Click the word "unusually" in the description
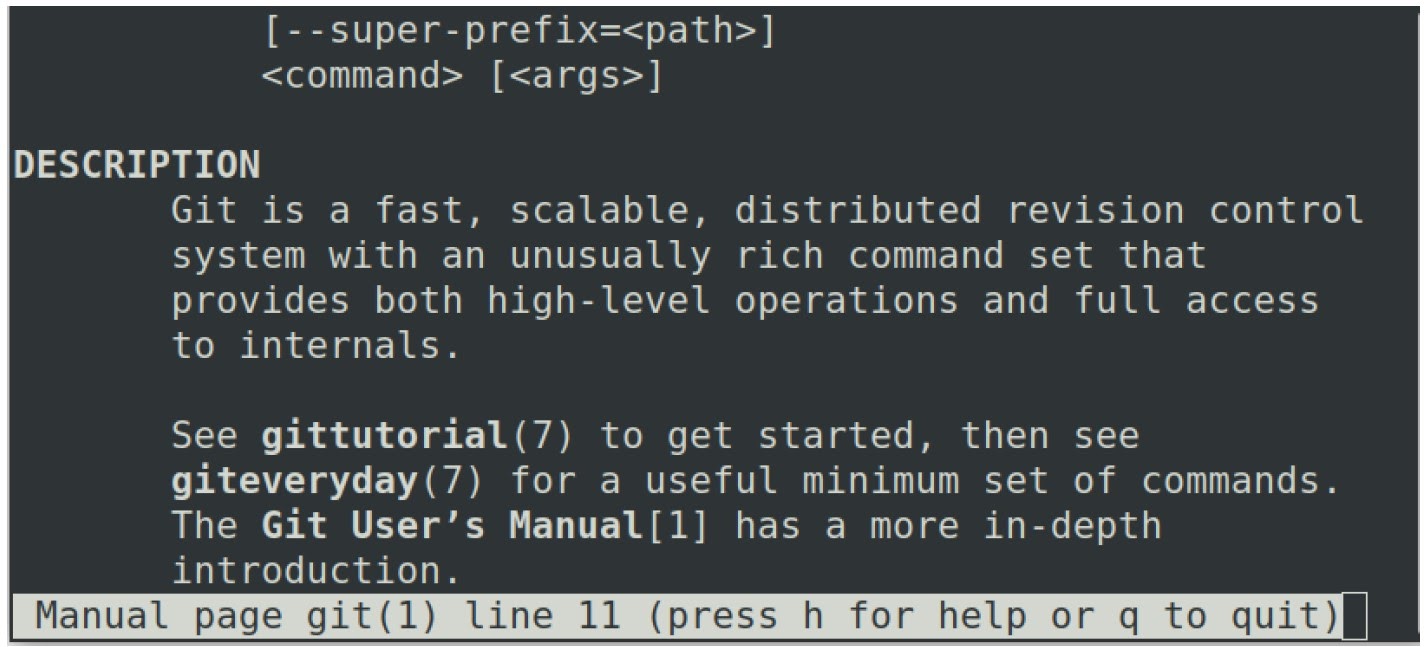 (610, 256)
